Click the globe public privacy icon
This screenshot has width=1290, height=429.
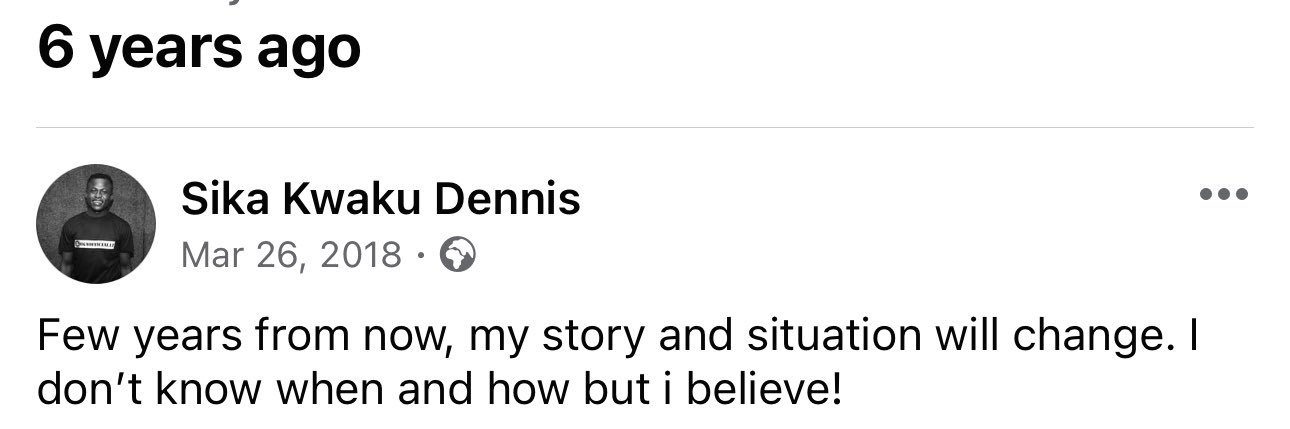[x=457, y=256]
